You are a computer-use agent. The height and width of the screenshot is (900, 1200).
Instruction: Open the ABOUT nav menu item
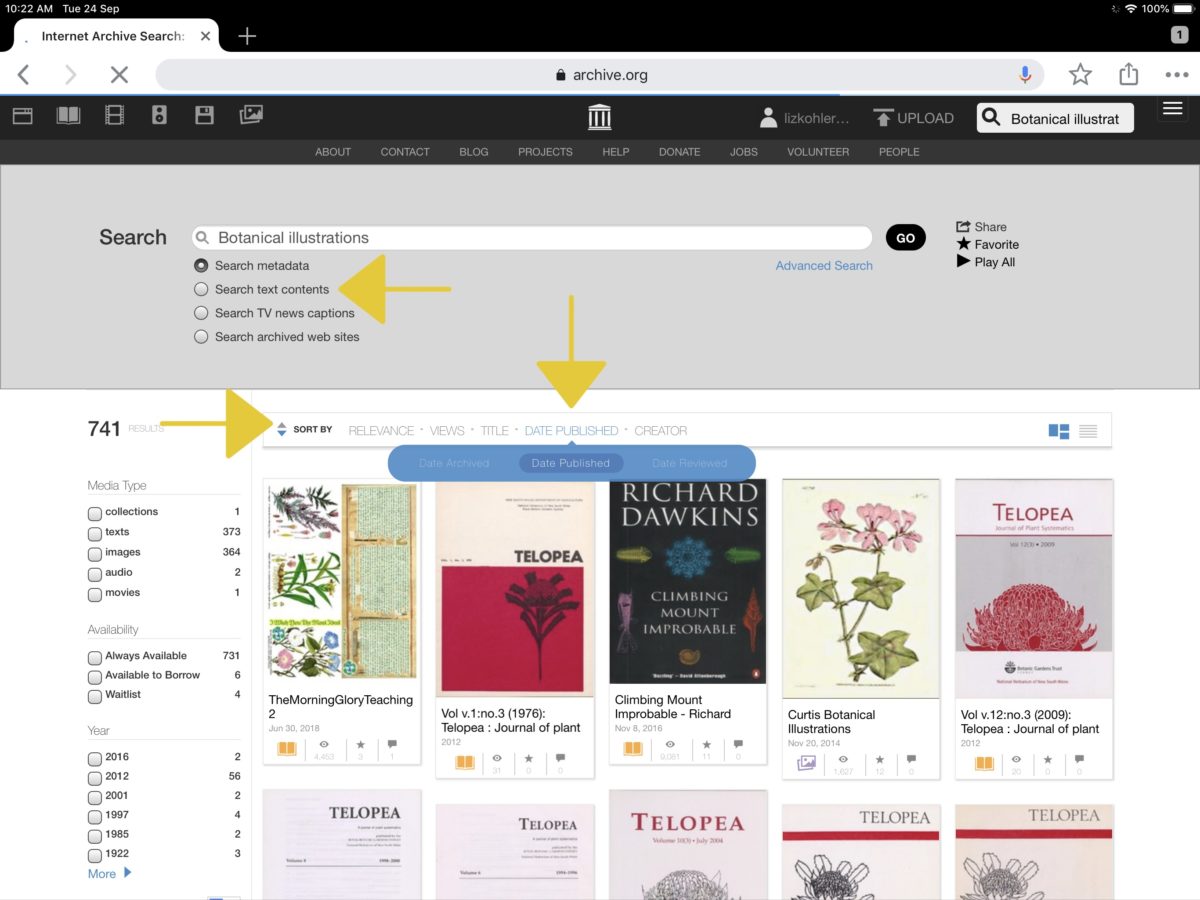pyautogui.click(x=333, y=152)
